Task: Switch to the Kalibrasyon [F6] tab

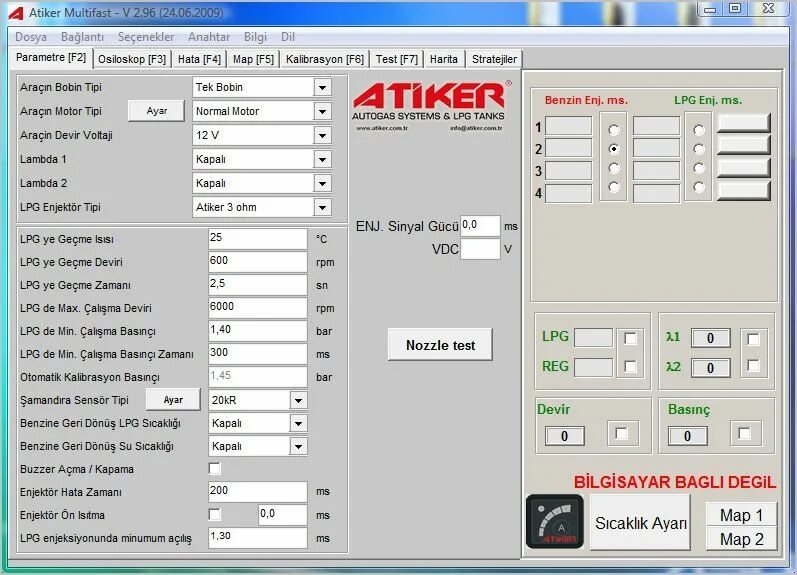Action: pyautogui.click(x=325, y=59)
